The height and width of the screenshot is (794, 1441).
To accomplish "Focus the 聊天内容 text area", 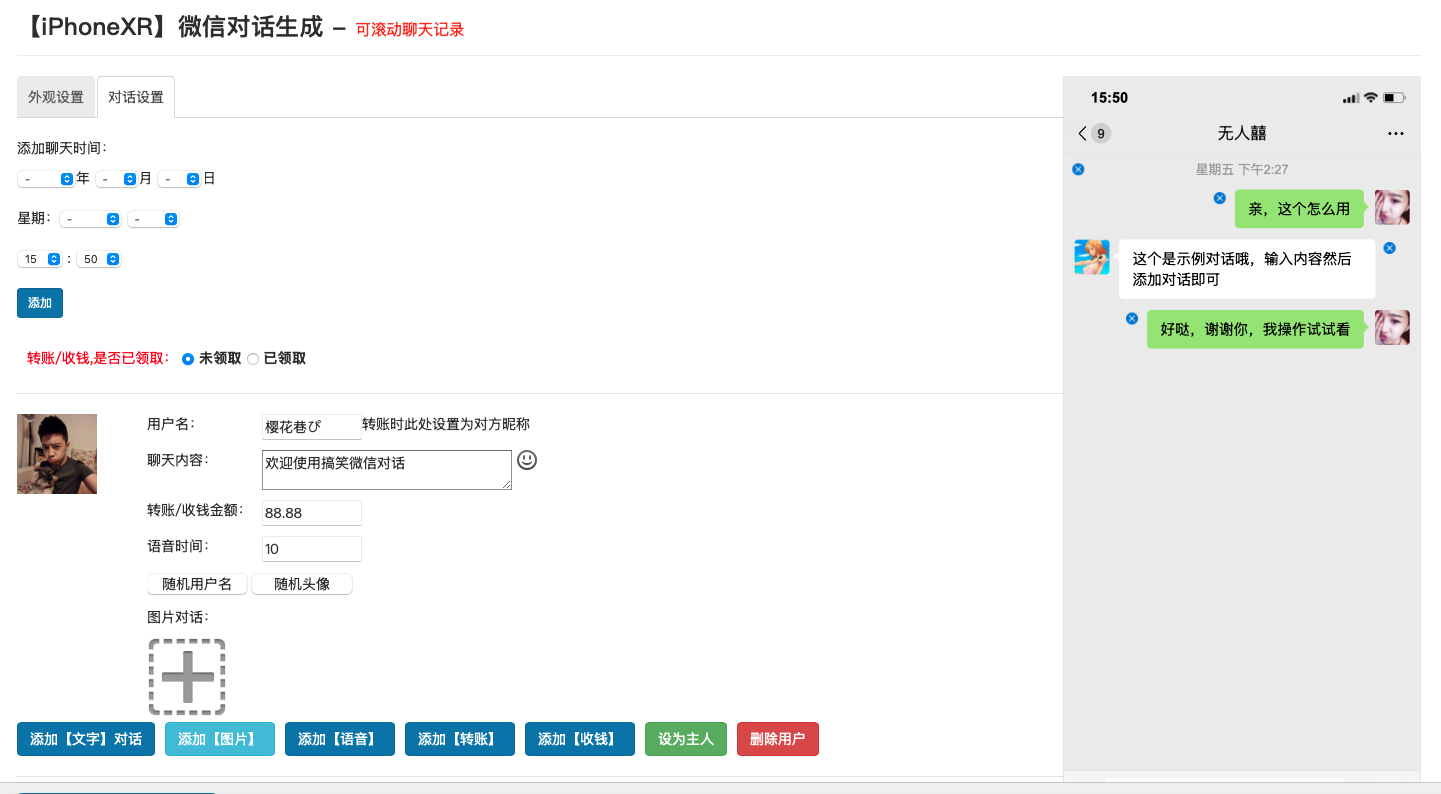I will point(387,470).
